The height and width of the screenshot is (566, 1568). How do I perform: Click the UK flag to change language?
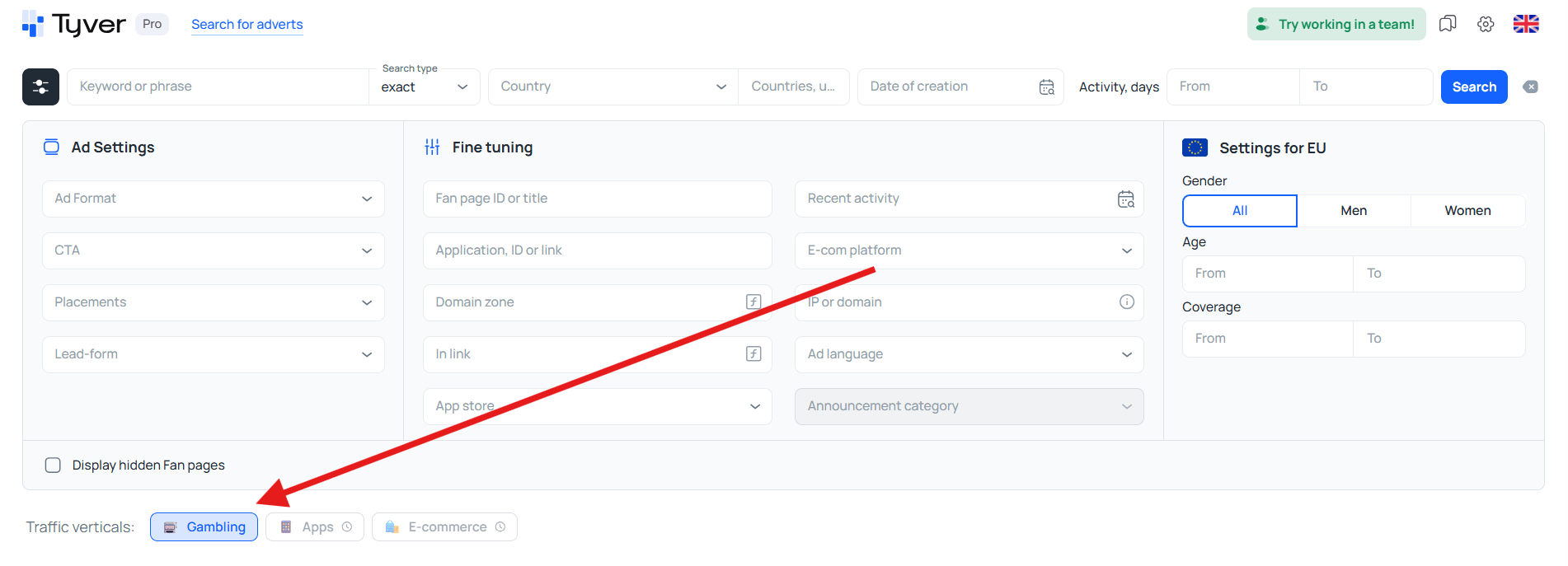pos(1526,24)
